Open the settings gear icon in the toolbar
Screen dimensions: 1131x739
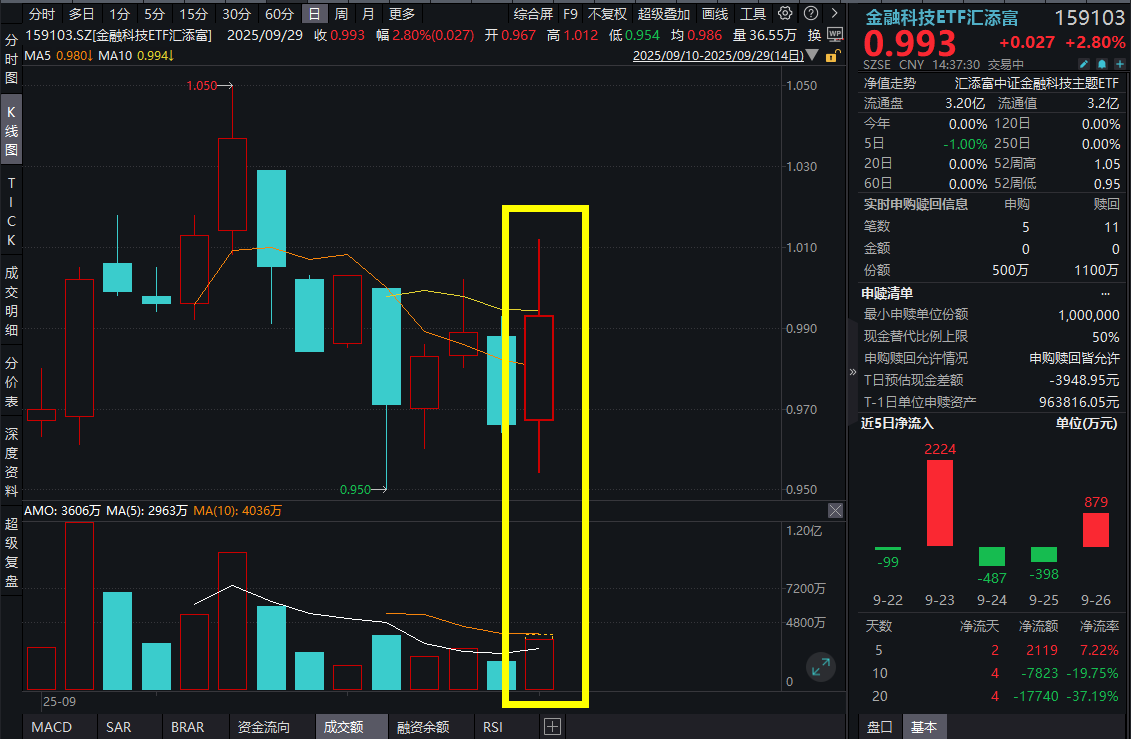click(x=786, y=14)
